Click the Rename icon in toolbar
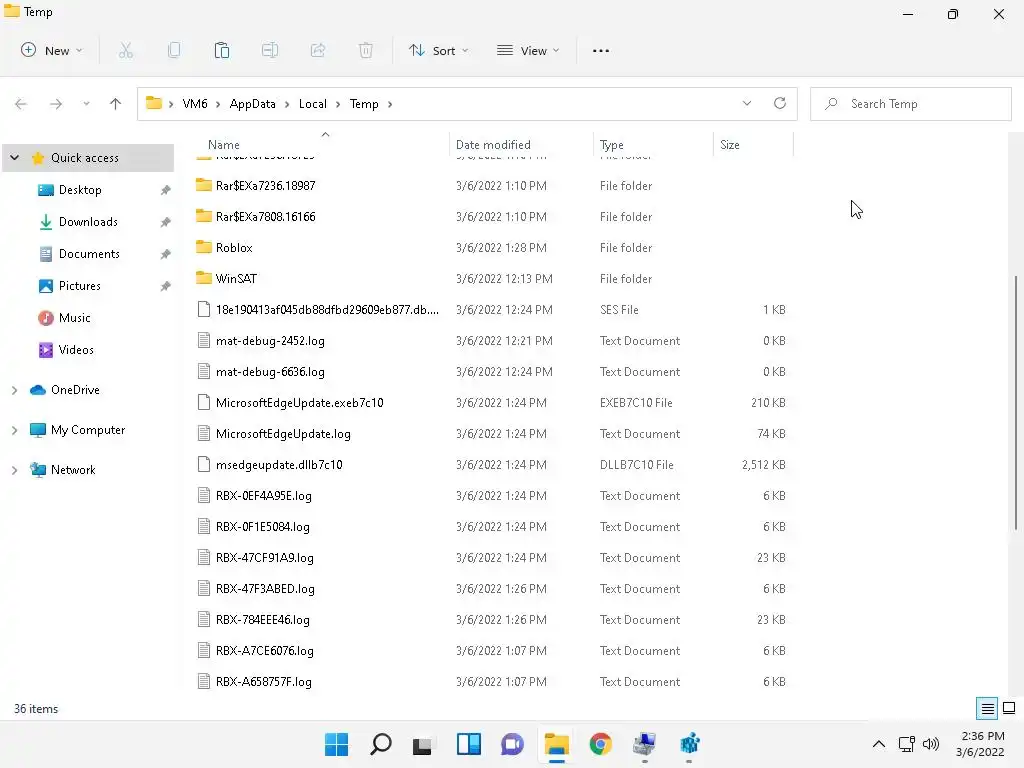 point(270,50)
